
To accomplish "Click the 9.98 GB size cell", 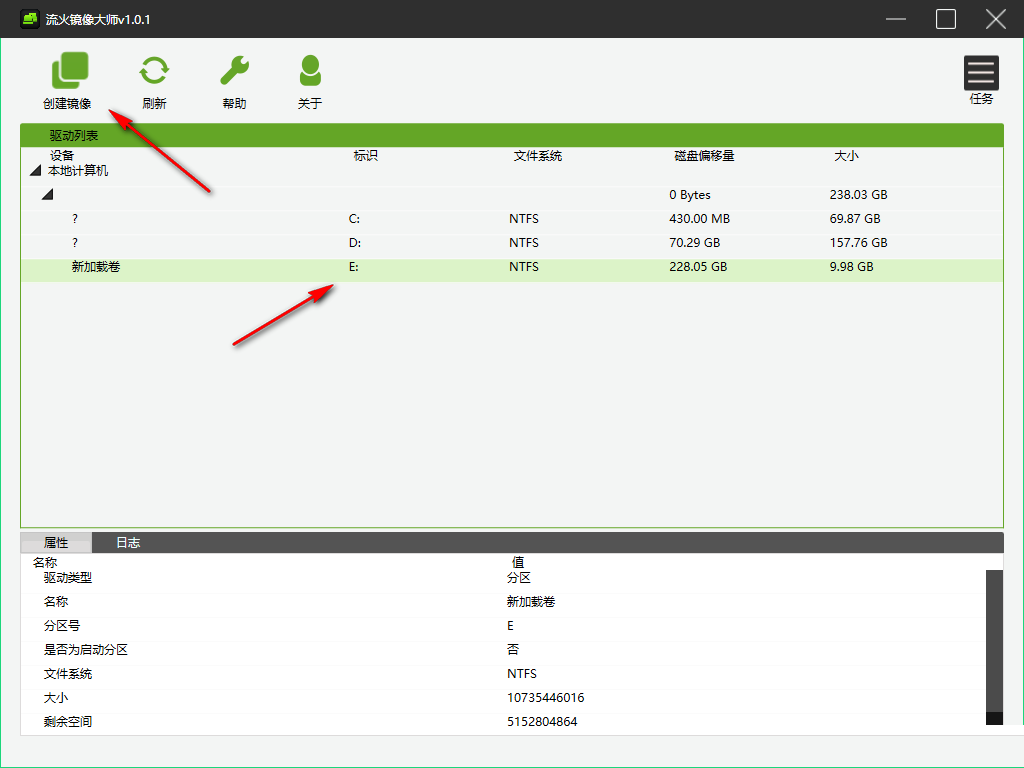I will (x=852, y=267).
